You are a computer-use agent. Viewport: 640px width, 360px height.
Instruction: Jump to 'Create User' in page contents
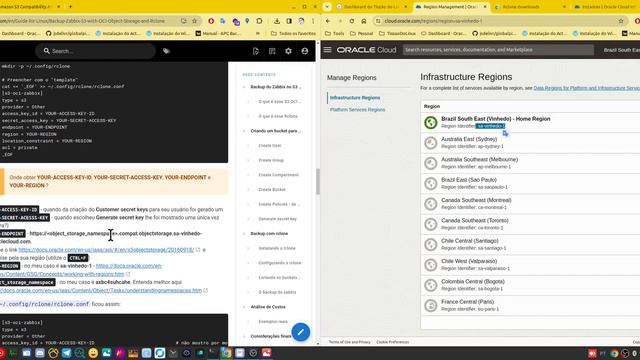click(x=270, y=146)
